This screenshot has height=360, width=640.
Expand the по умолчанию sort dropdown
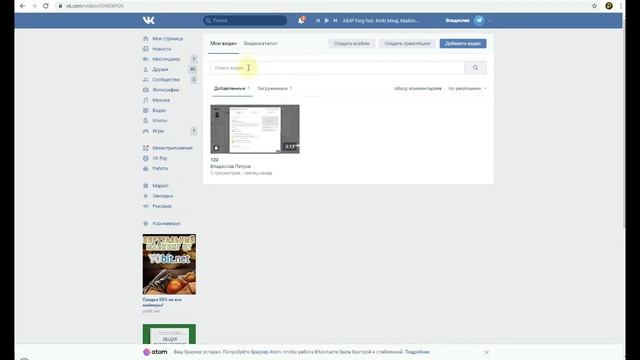467,88
